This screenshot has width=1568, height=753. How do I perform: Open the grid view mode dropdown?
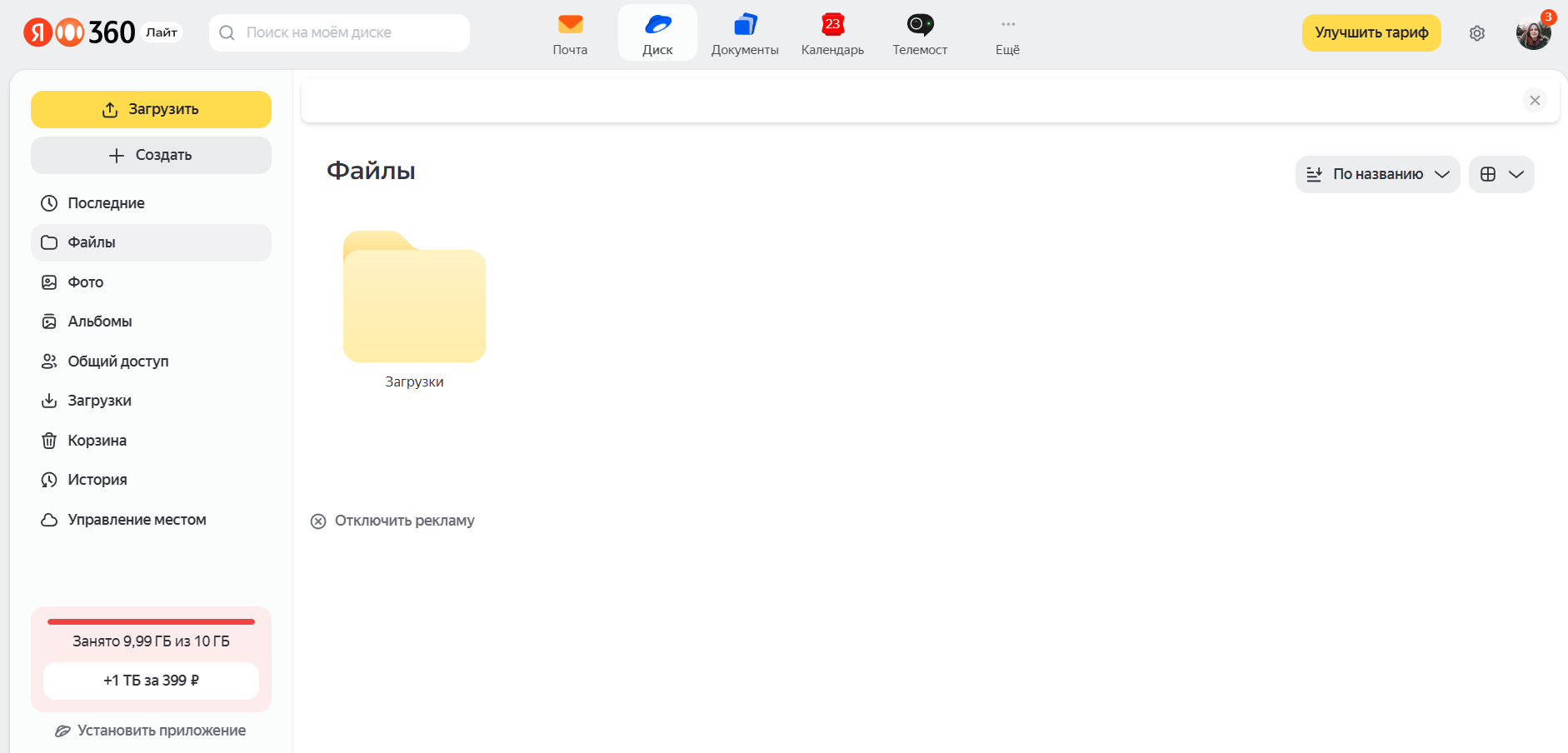coord(1501,174)
